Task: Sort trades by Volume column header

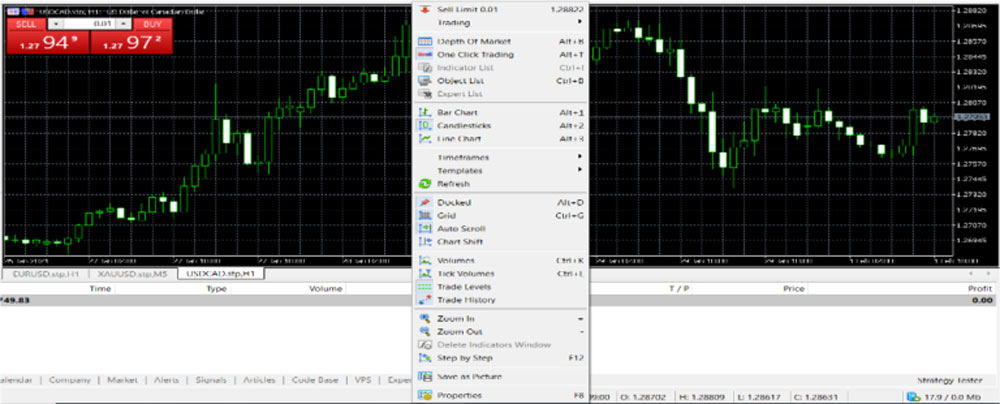Action: [326, 288]
